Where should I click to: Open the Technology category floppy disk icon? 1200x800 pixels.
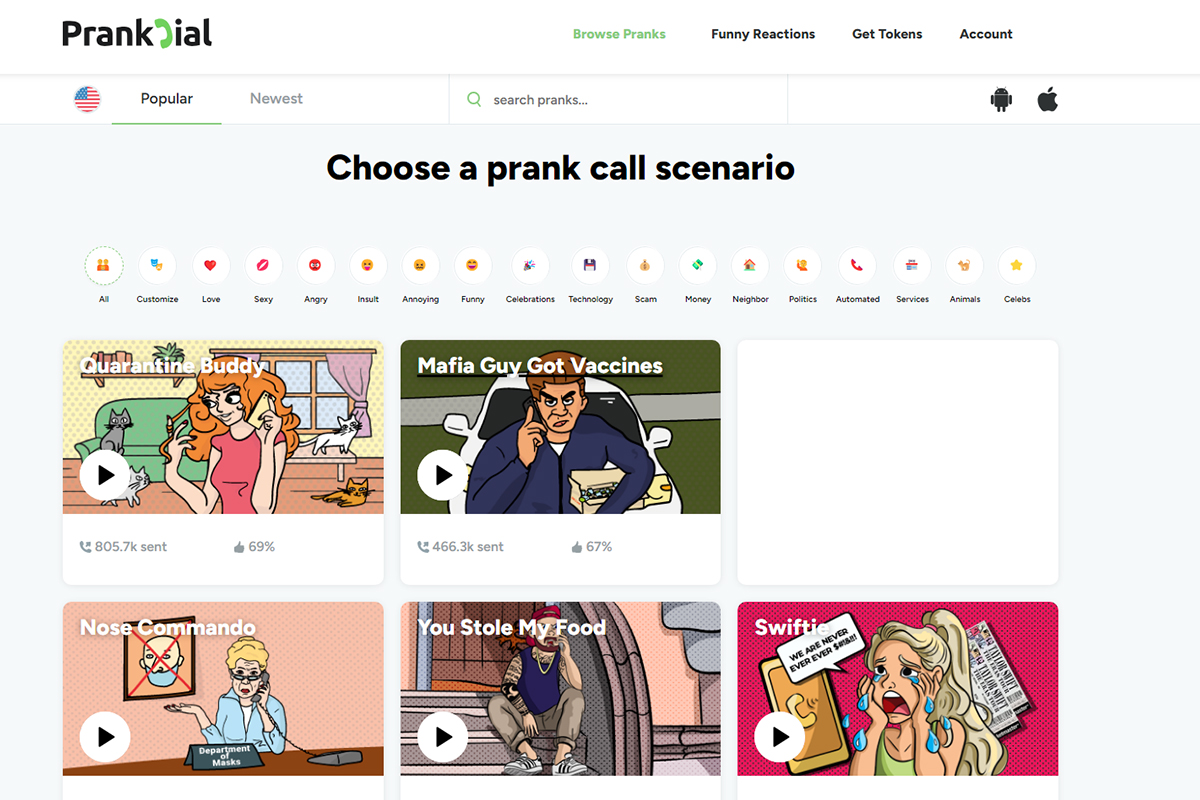click(x=590, y=266)
